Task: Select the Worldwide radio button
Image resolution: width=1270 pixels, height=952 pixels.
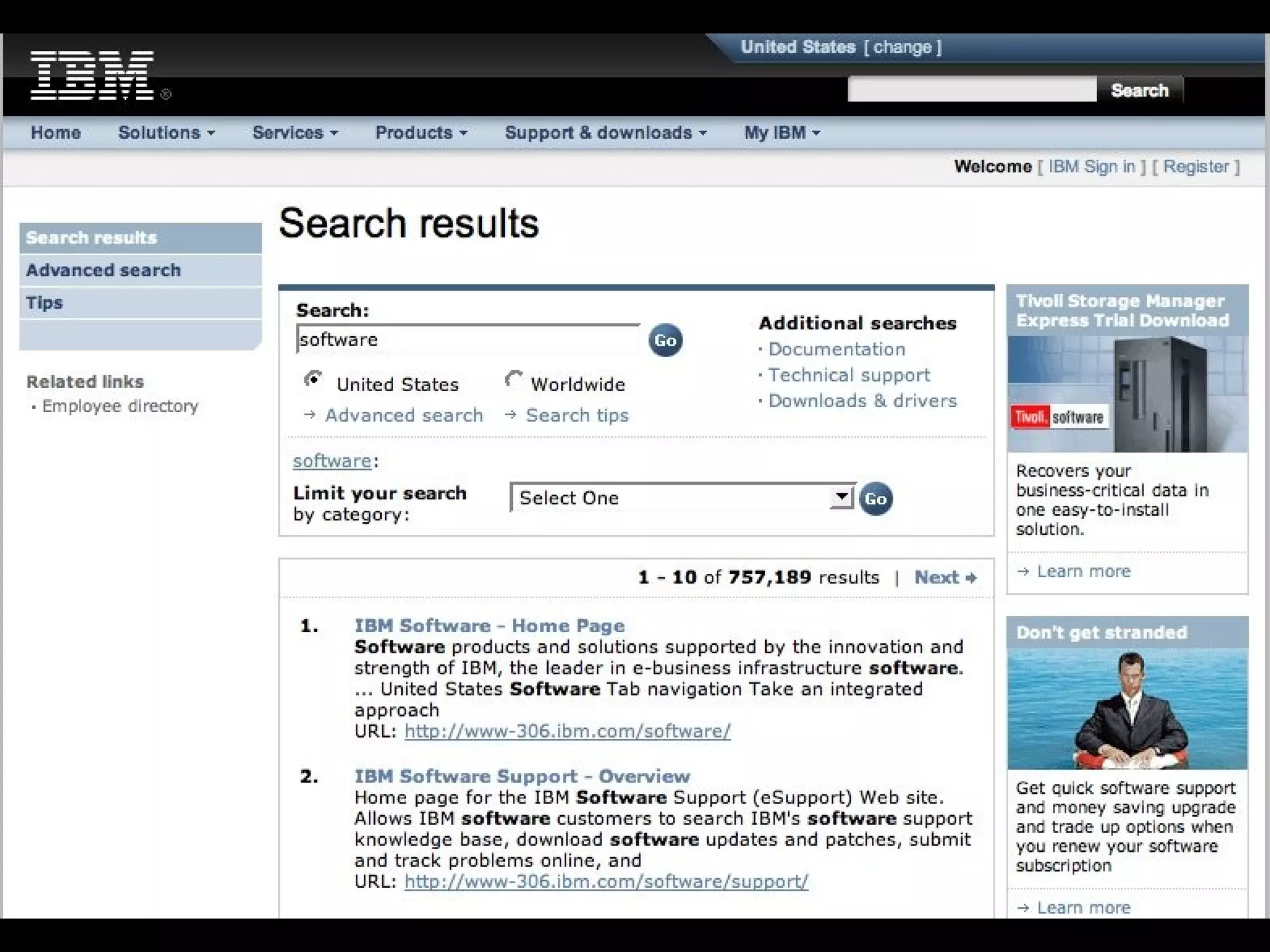Action: point(513,379)
